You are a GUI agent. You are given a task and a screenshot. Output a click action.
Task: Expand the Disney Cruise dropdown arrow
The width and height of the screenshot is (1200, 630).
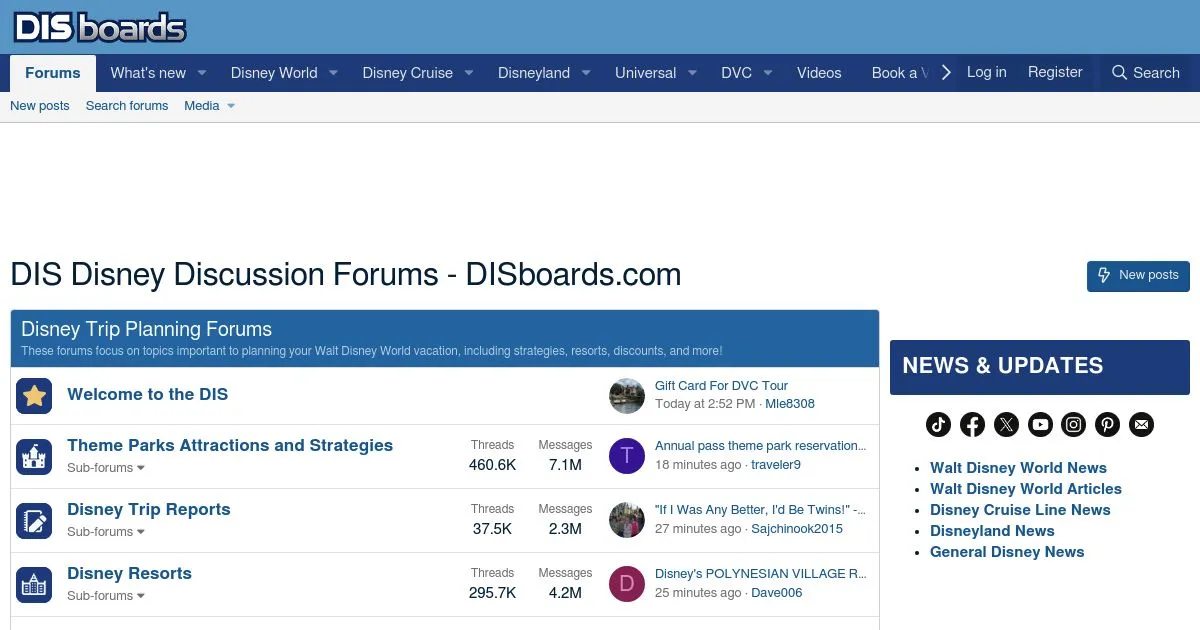pos(468,73)
